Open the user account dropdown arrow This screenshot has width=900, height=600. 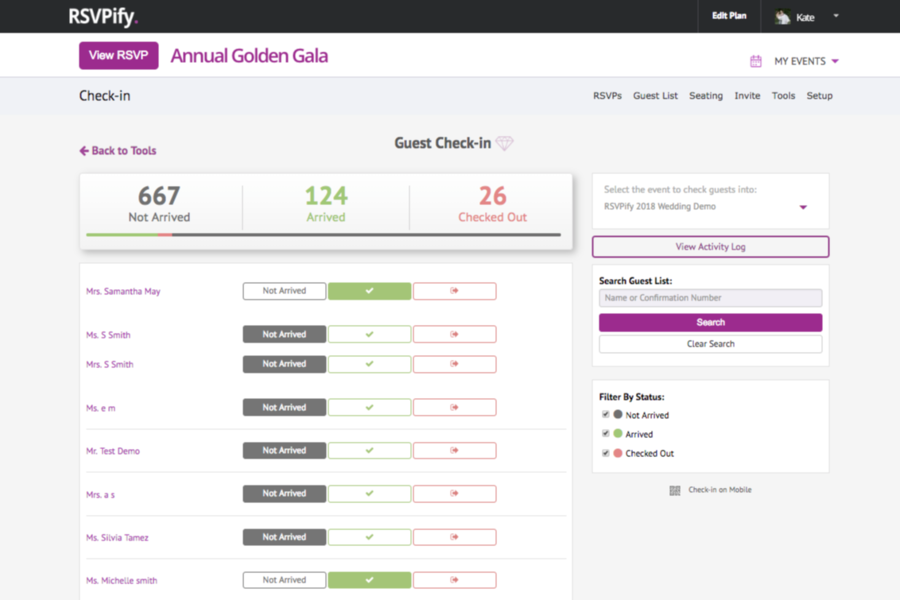836,16
